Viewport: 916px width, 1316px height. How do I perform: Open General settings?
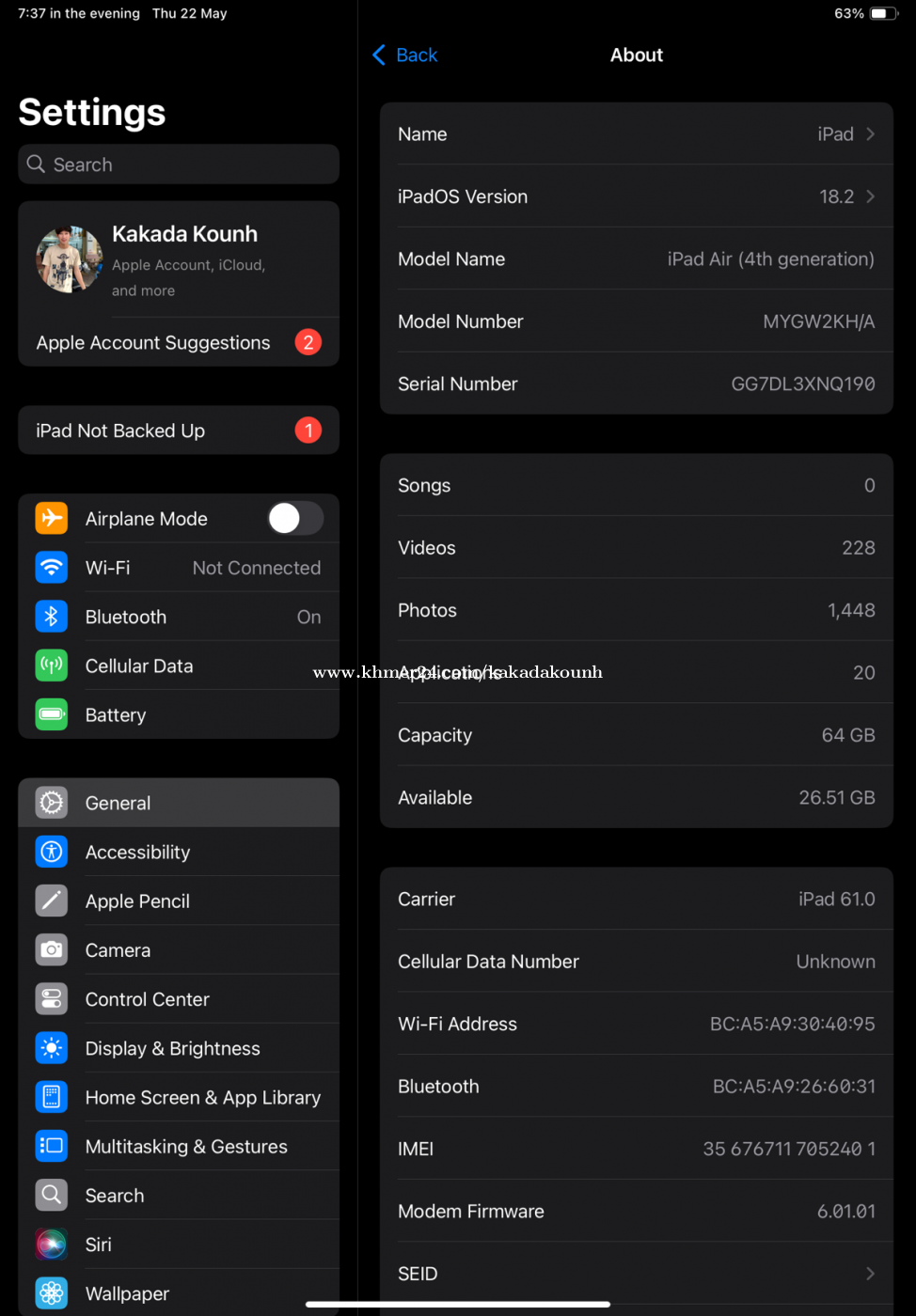pos(179,803)
